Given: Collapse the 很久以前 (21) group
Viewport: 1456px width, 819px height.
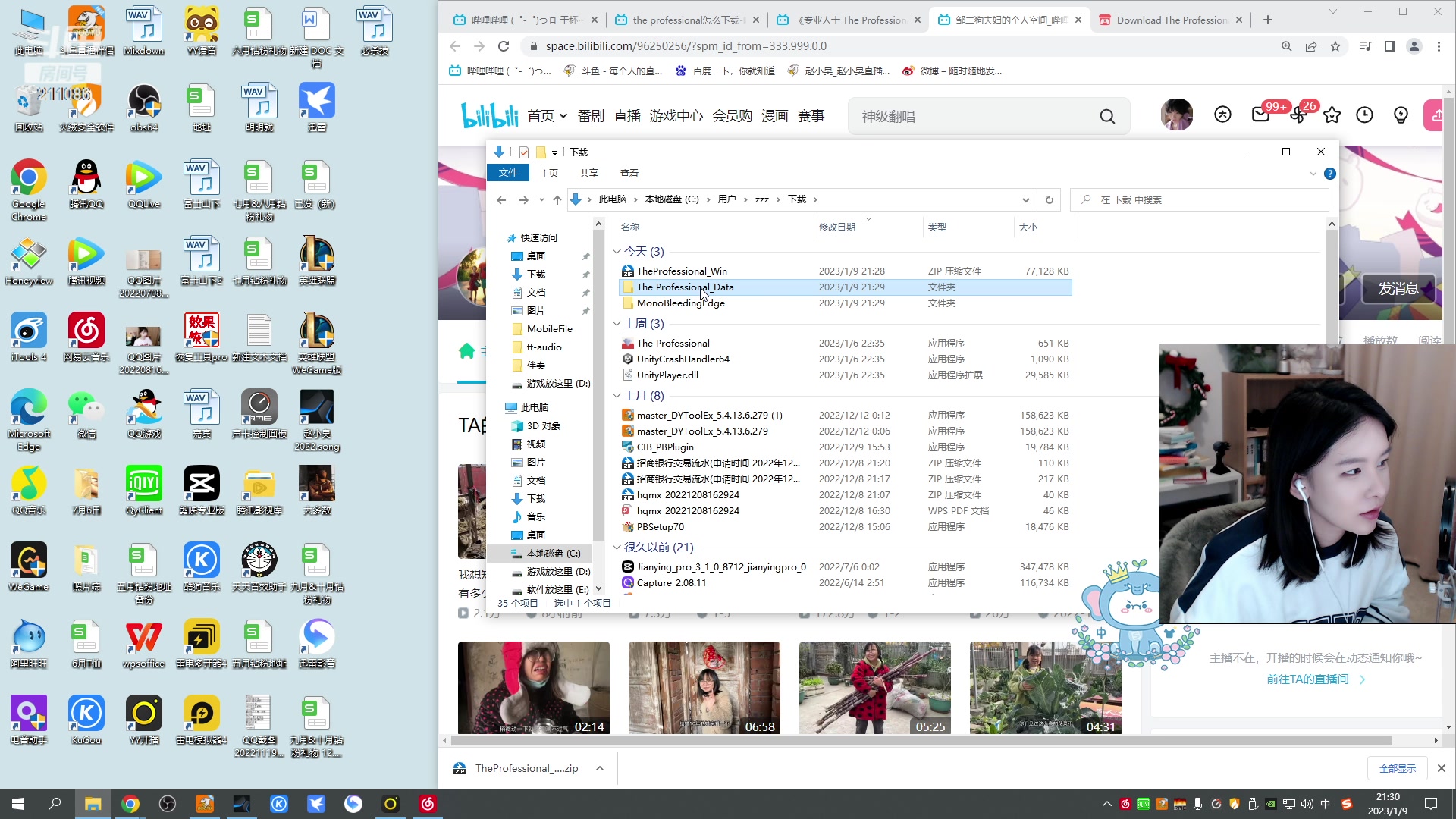Looking at the screenshot, I should (617, 548).
